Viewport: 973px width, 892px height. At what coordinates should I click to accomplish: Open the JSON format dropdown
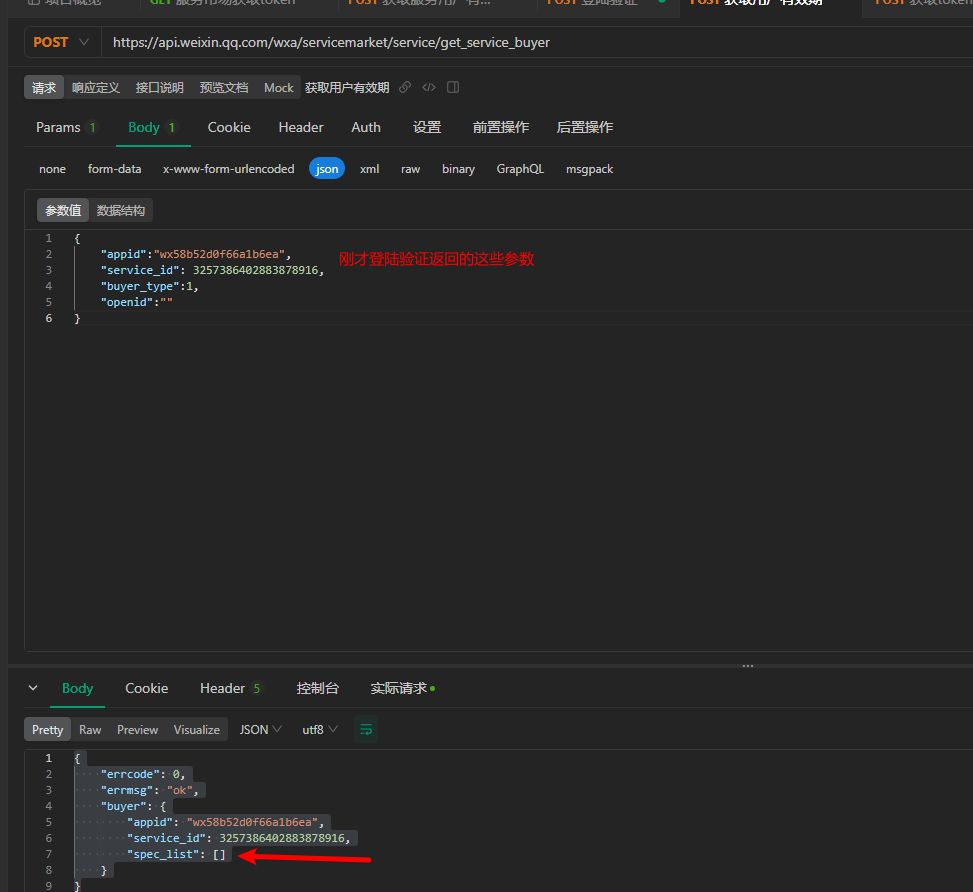pyautogui.click(x=261, y=729)
